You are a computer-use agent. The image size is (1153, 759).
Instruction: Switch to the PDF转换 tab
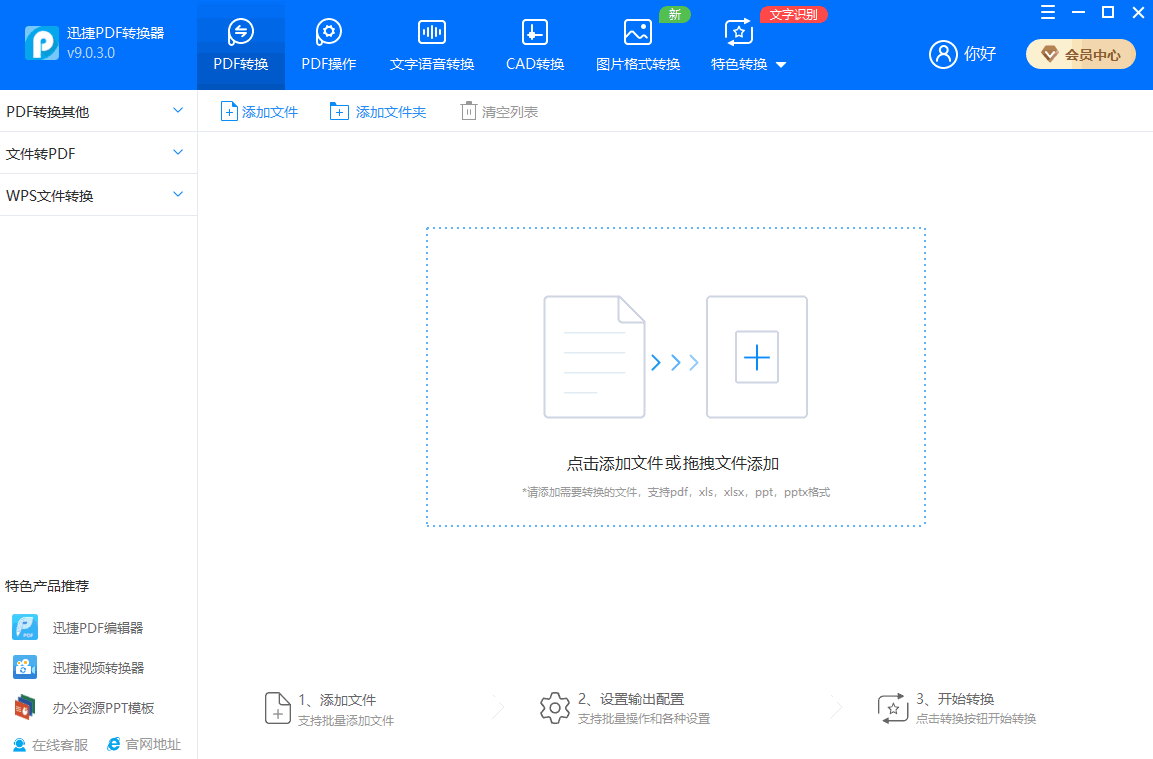(241, 45)
